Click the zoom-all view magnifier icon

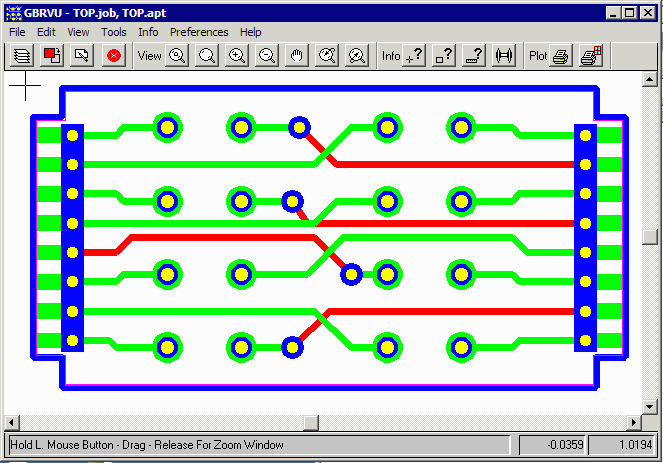pyautogui.click(x=177, y=55)
